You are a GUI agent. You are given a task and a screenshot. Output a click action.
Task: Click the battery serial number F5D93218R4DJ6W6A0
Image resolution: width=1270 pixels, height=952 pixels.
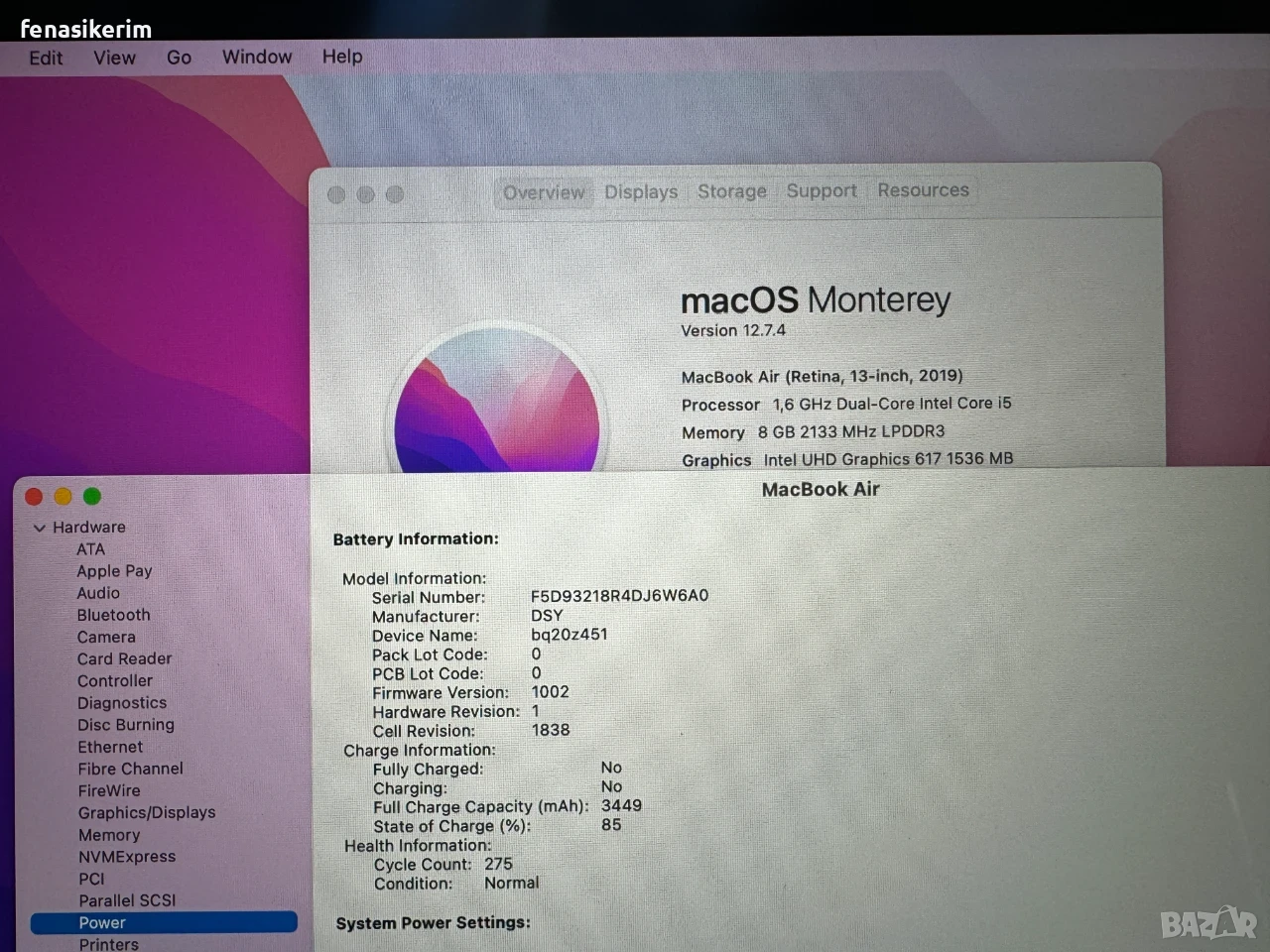619,596
